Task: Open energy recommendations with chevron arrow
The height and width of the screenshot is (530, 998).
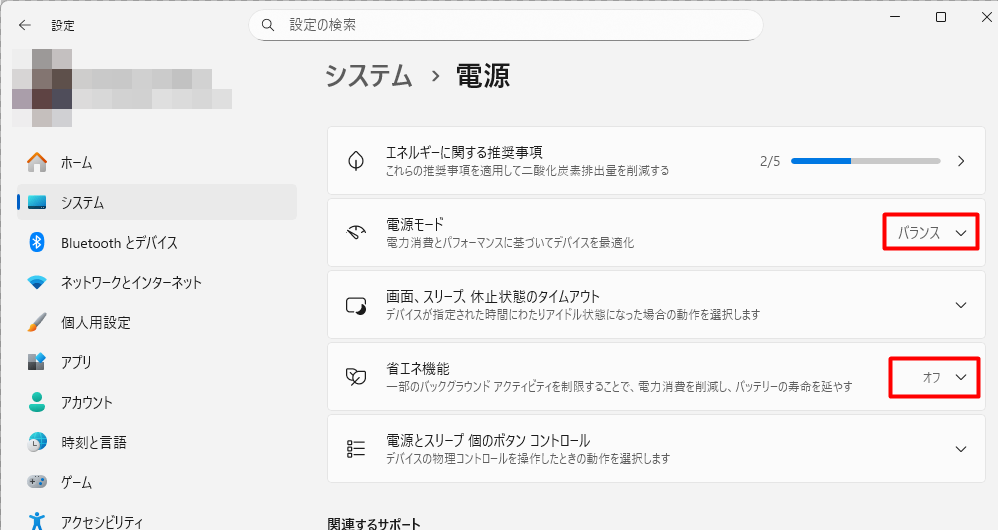Action: pos(961,161)
